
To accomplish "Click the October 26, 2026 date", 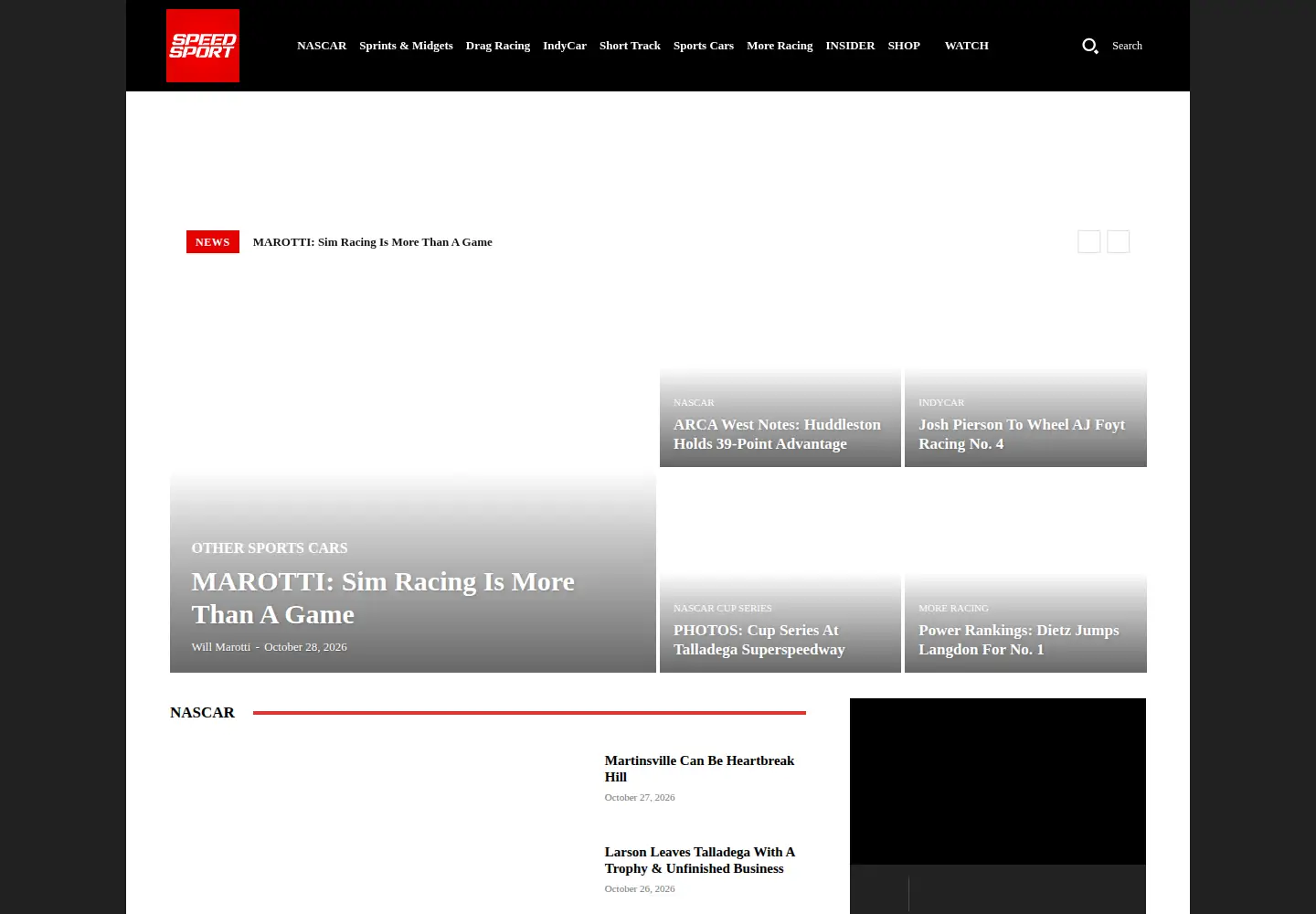I will (640, 889).
